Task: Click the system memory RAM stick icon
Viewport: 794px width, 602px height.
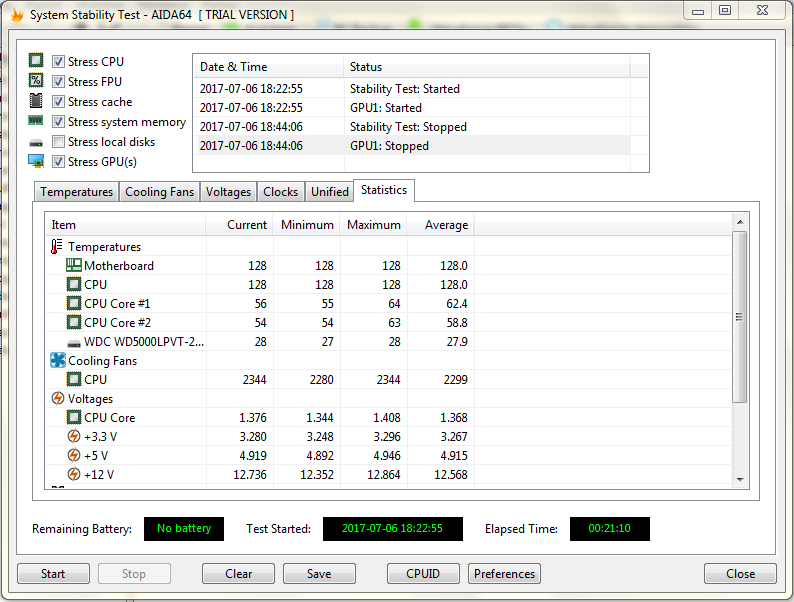Action: pos(36,121)
